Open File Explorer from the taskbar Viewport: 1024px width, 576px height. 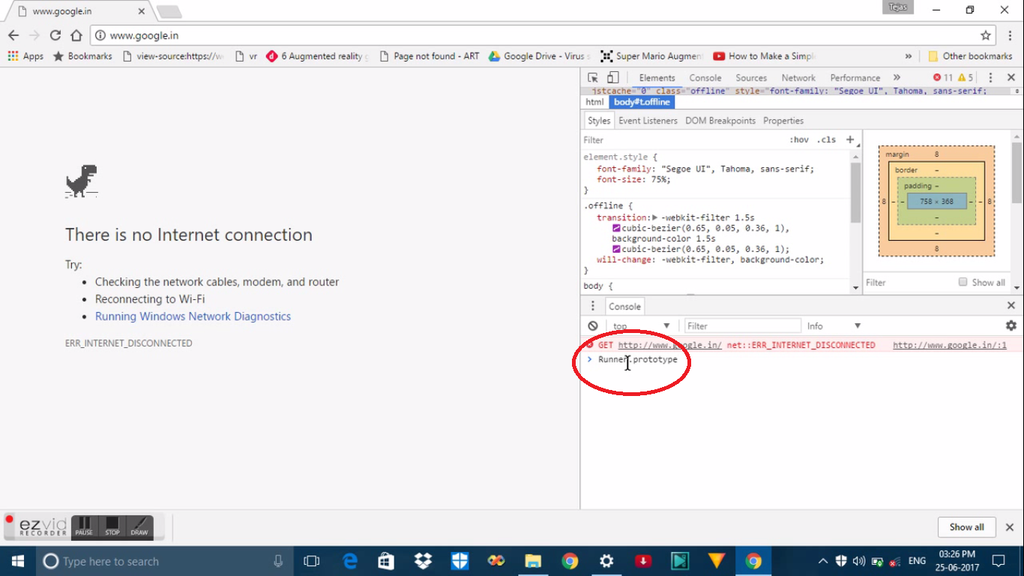533,561
